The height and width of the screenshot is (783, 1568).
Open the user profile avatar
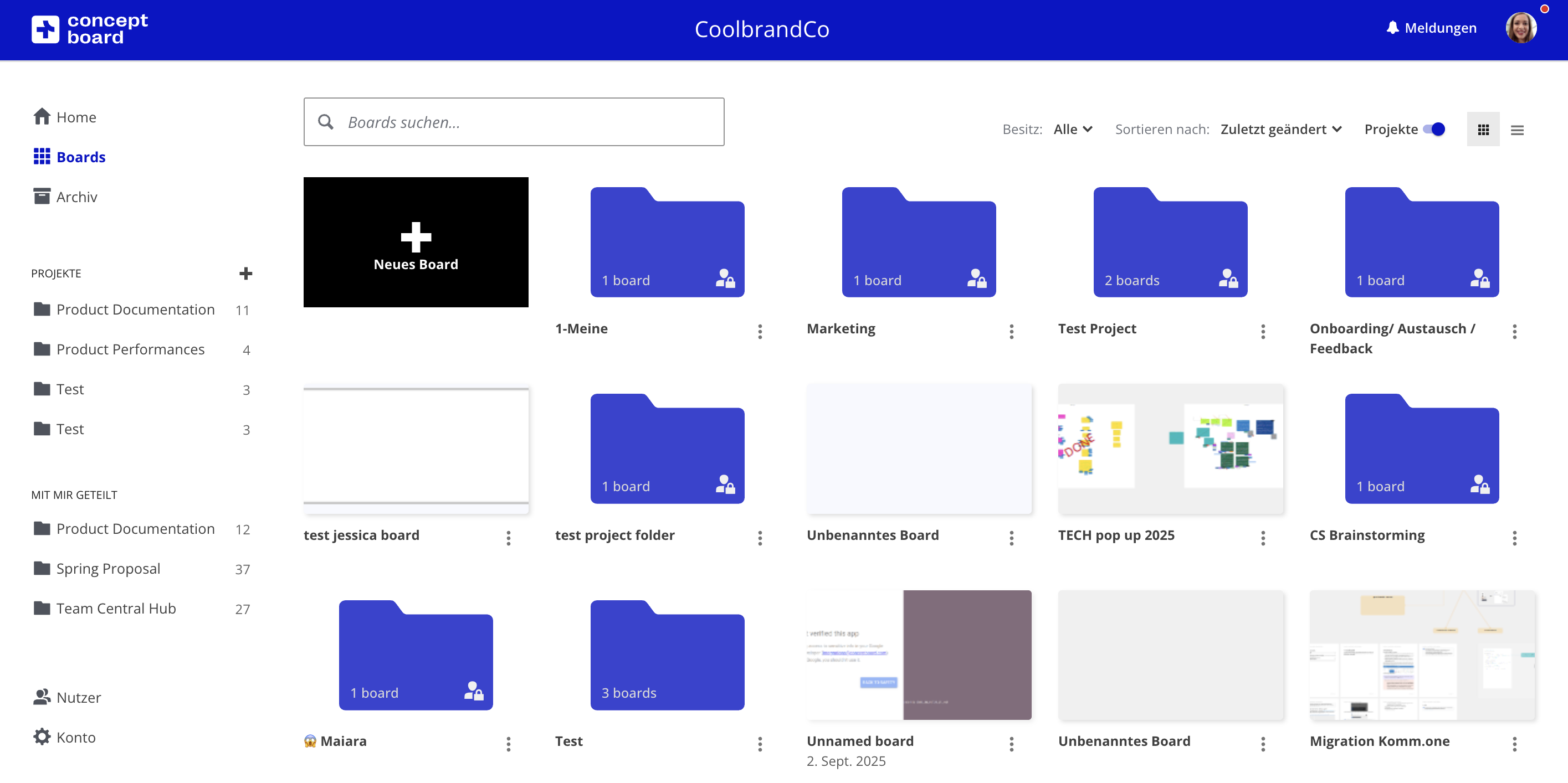click(1520, 28)
